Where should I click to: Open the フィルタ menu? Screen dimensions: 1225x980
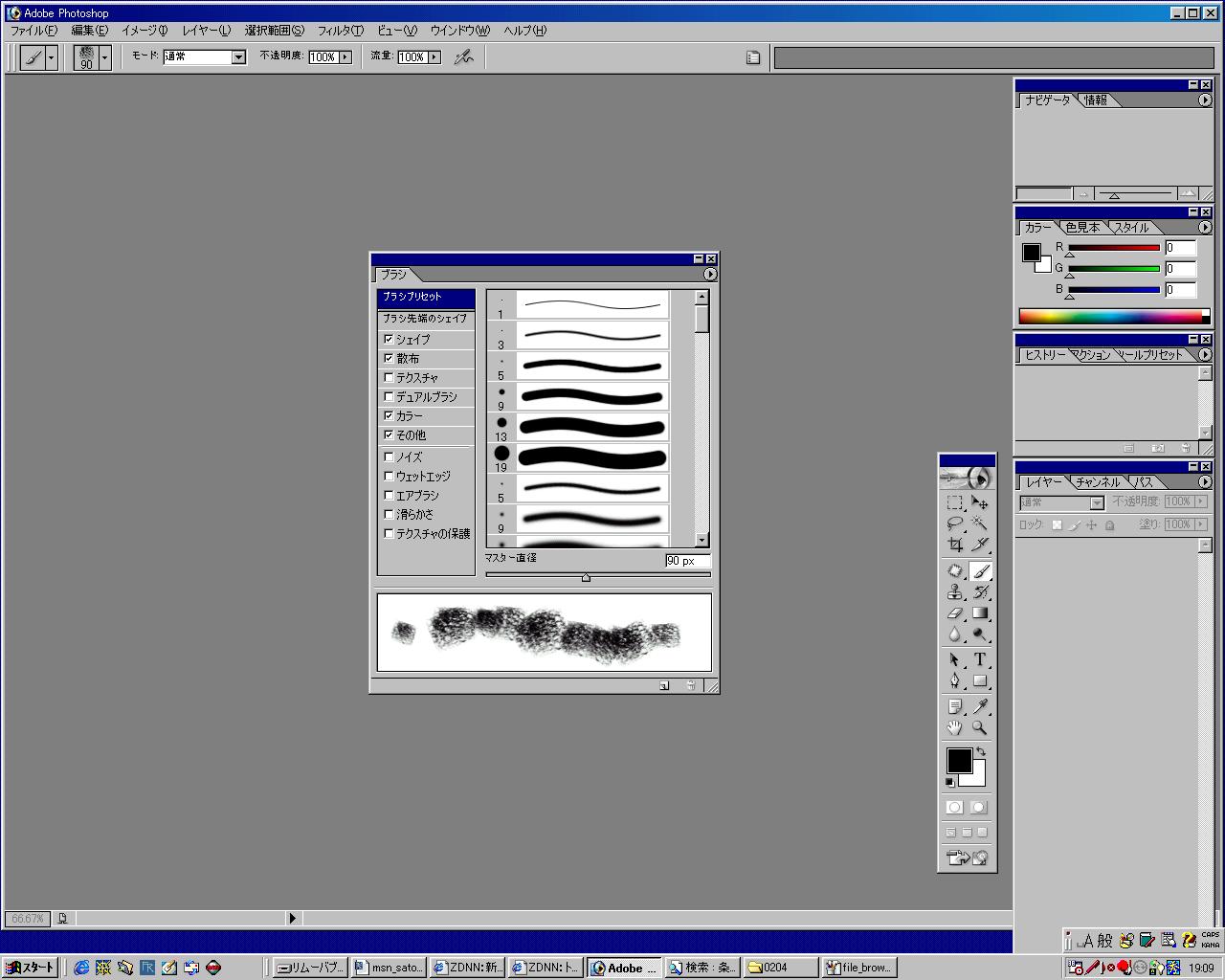click(340, 31)
